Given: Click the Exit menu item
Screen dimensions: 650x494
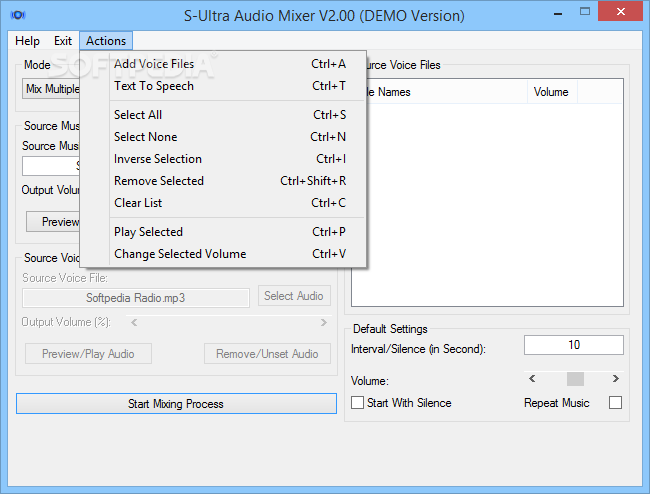Looking at the screenshot, I should pyautogui.click(x=63, y=41).
